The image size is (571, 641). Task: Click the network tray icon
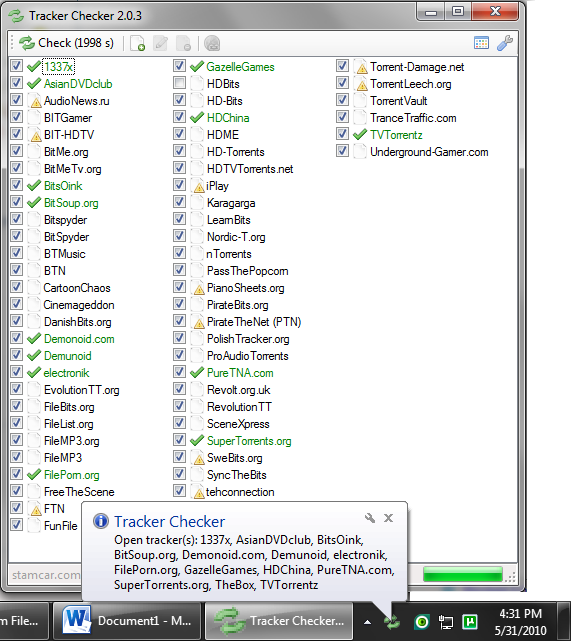[446, 622]
